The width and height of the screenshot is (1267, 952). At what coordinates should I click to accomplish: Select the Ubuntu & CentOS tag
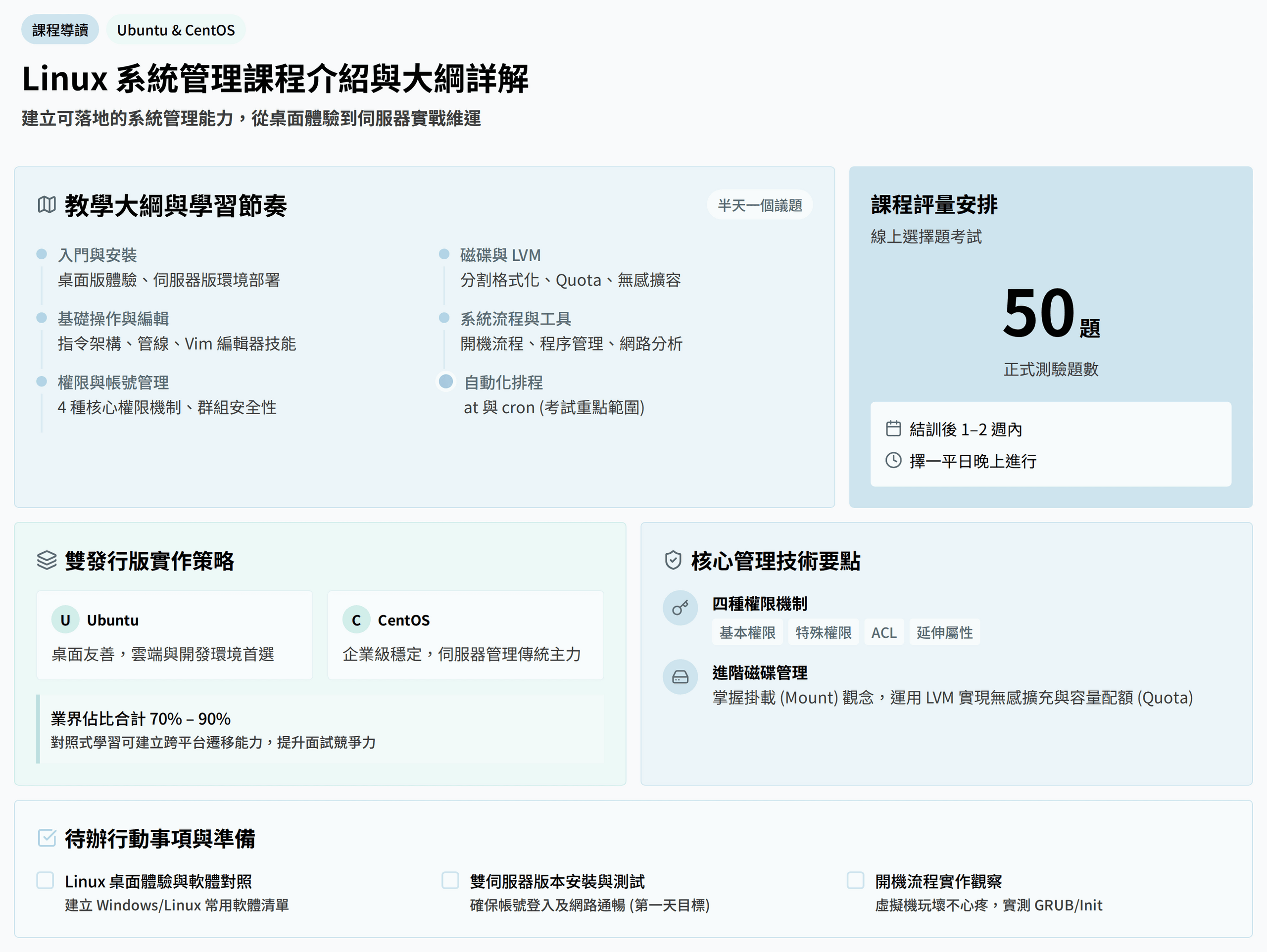(176, 30)
